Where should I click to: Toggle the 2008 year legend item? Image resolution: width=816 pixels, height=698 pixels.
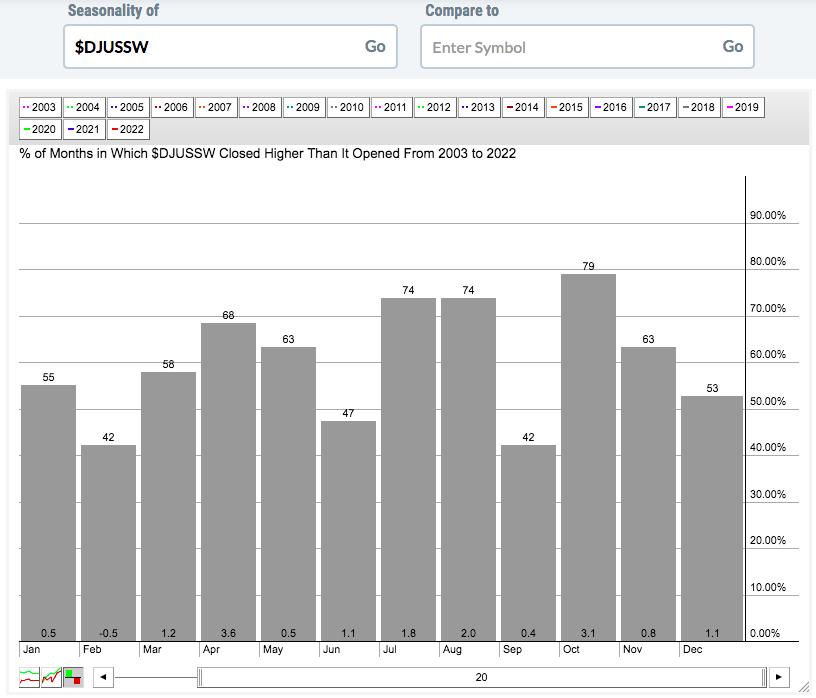click(x=260, y=107)
